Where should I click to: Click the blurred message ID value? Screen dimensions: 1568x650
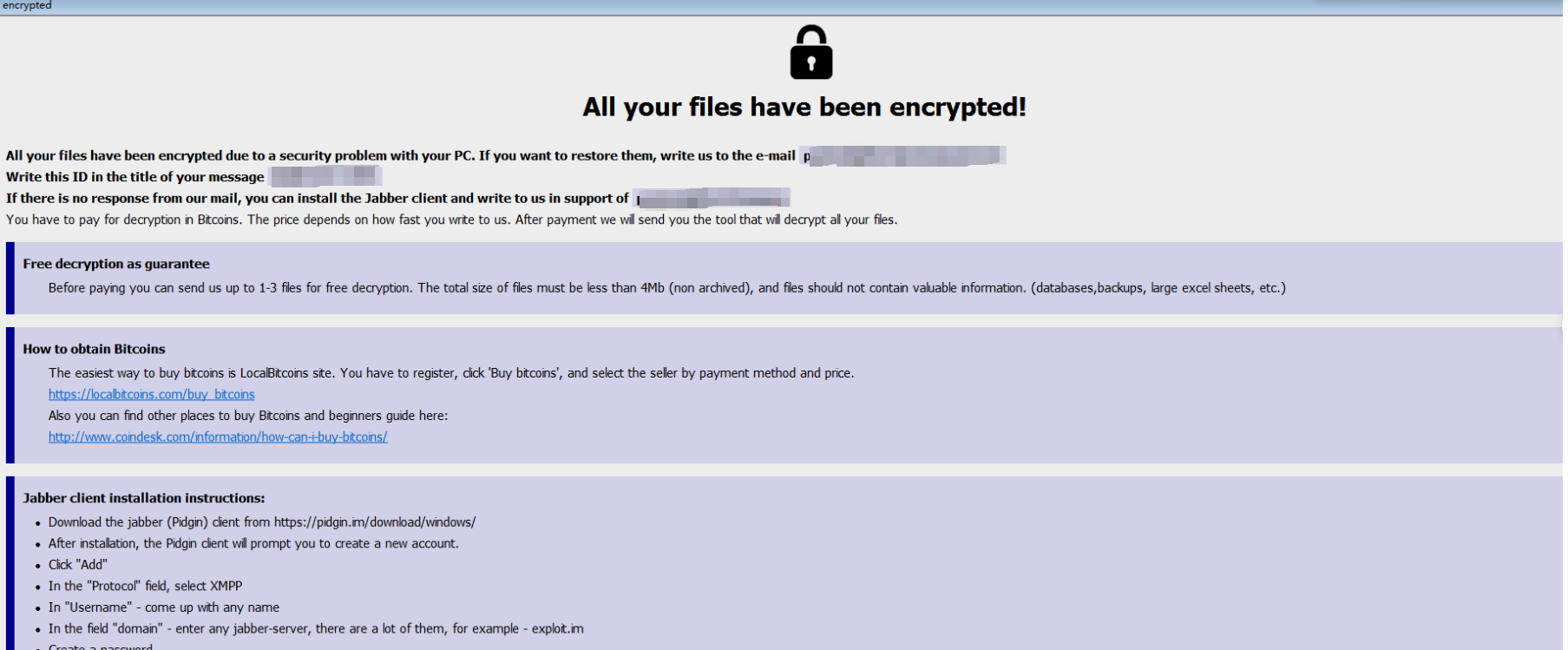325,177
